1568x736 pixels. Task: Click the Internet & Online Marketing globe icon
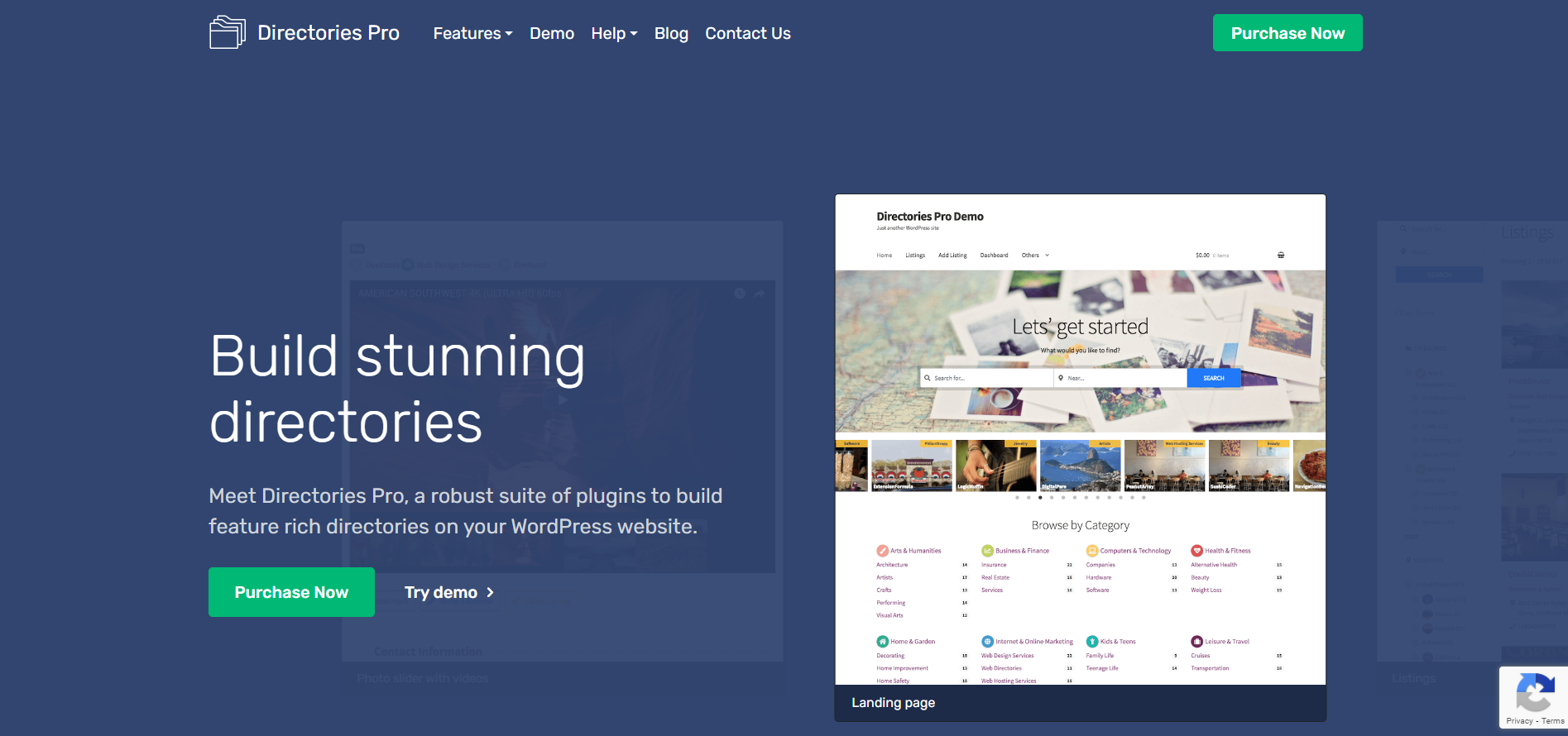click(987, 642)
